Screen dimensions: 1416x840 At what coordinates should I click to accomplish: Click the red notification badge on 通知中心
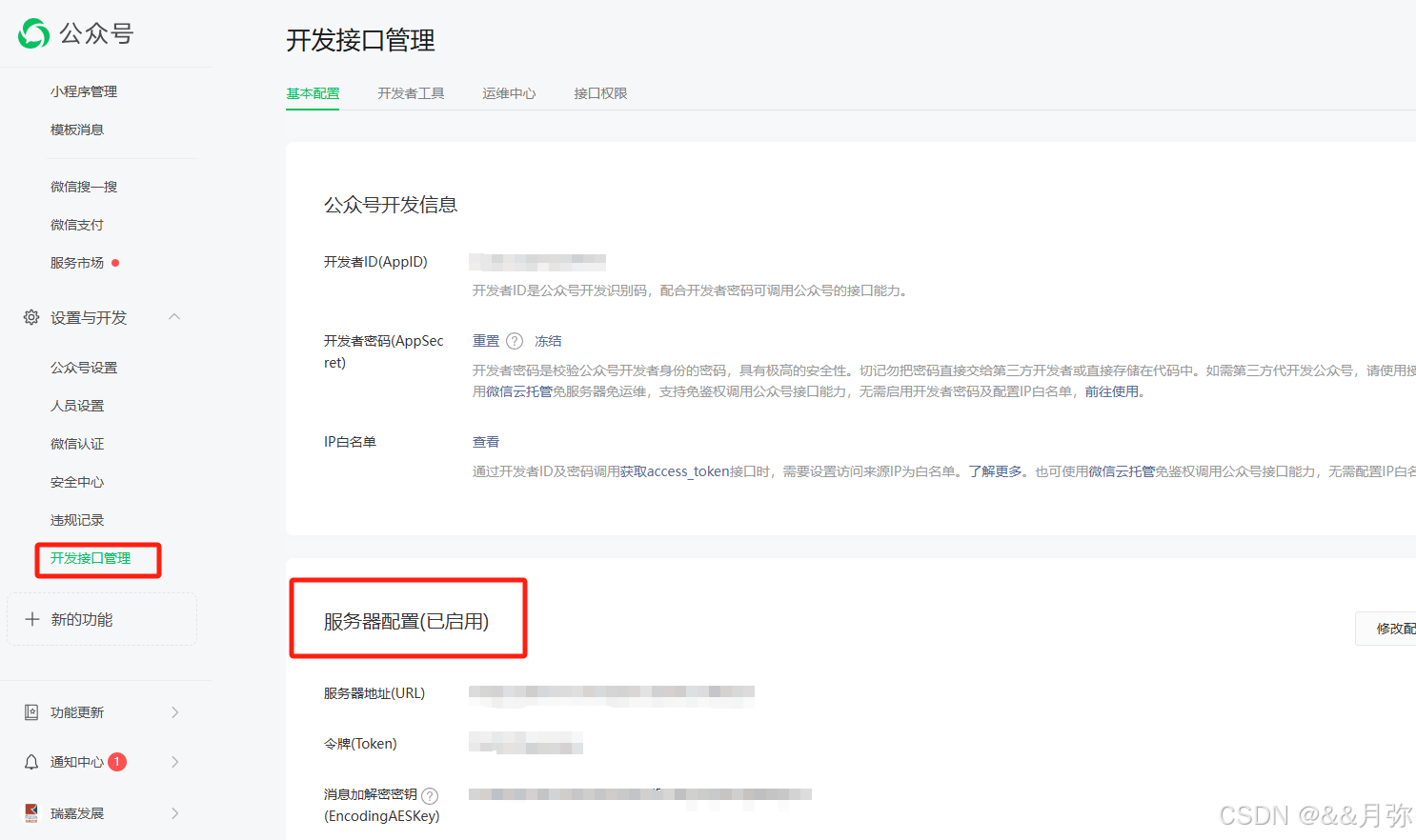click(x=117, y=762)
